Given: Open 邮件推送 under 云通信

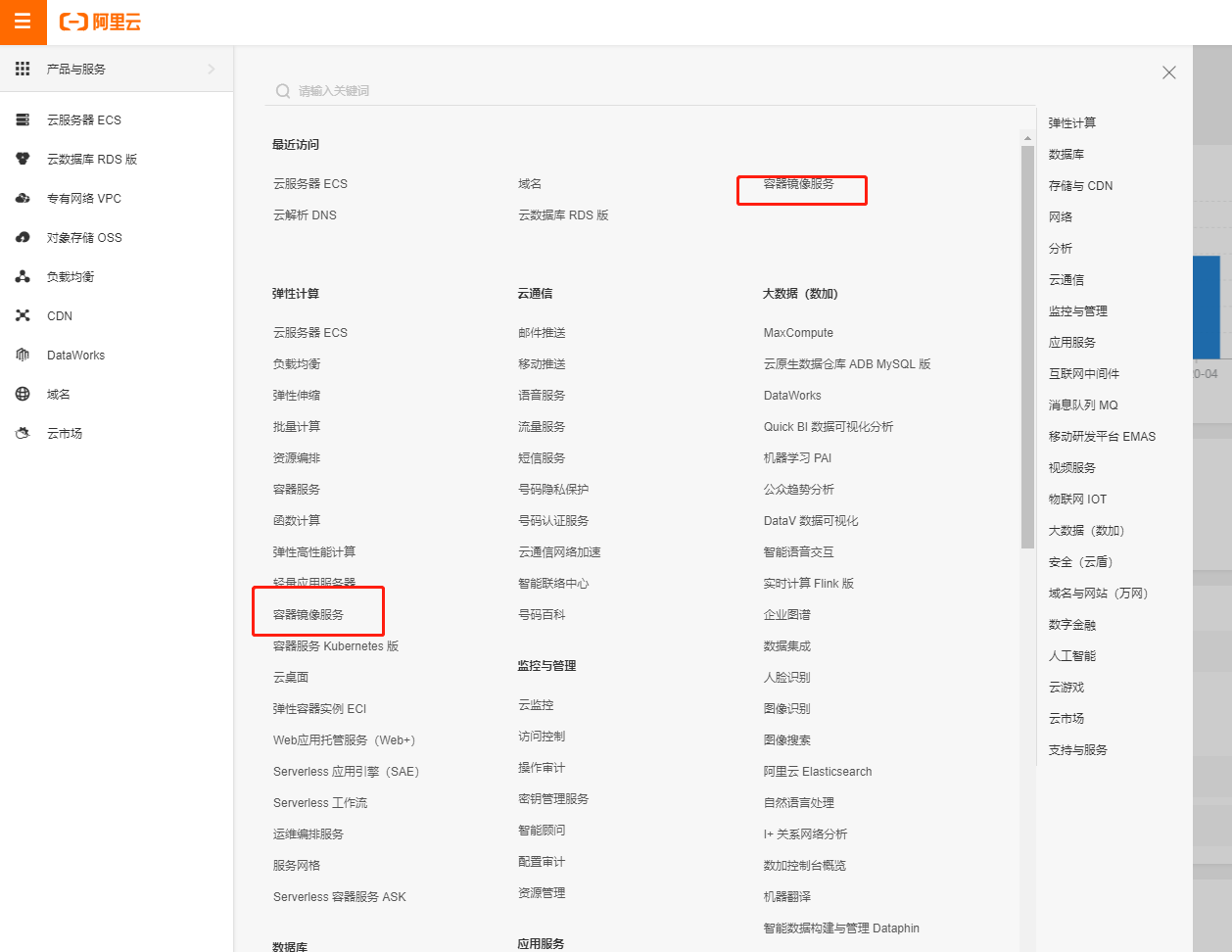Looking at the screenshot, I should (542, 332).
